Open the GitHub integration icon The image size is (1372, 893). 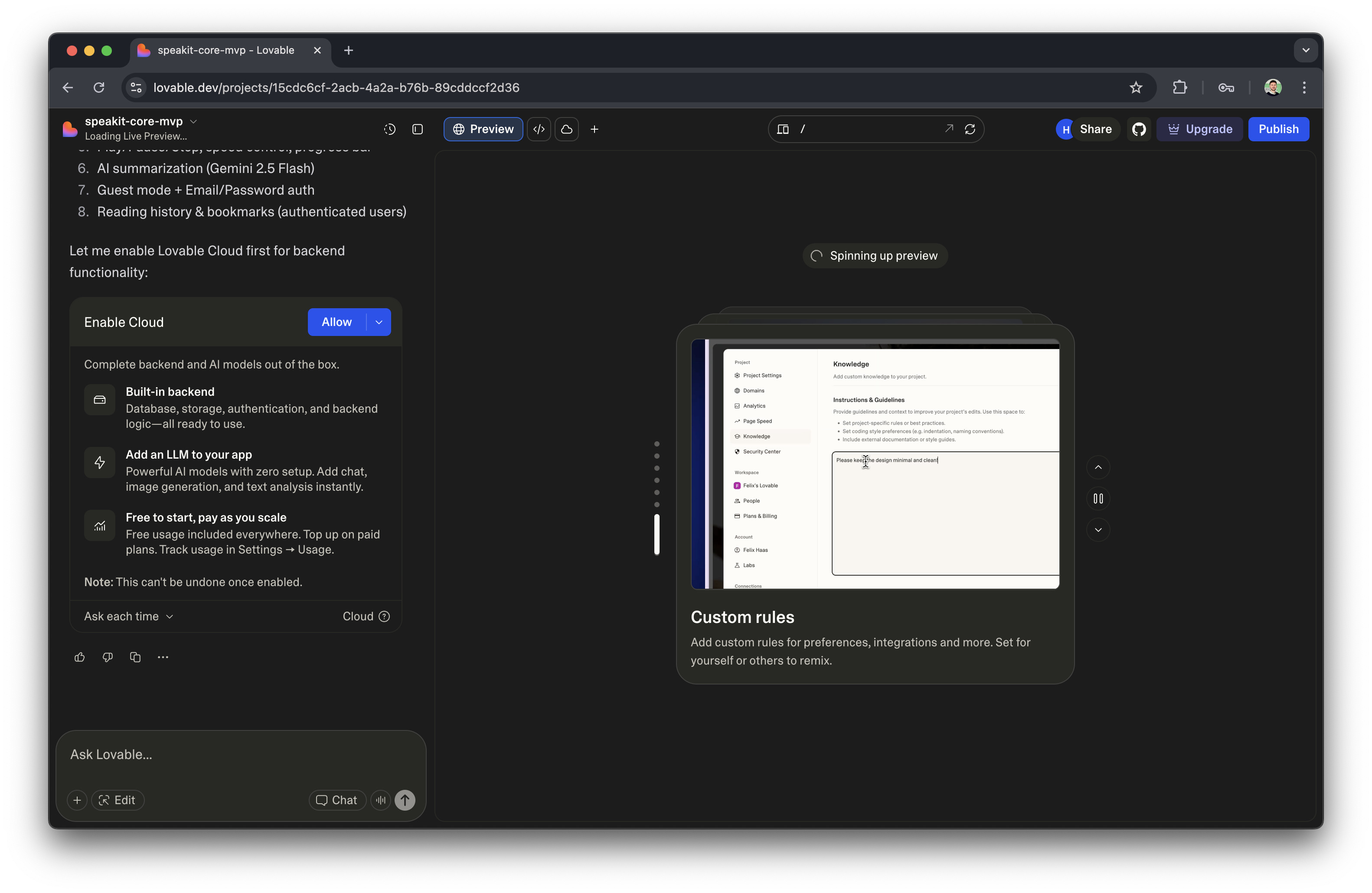1139,129
